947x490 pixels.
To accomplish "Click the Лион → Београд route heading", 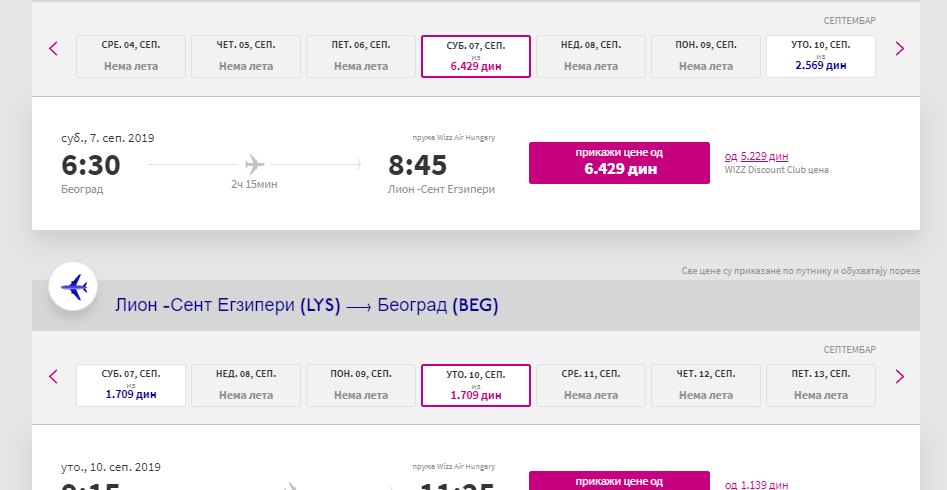I will click(x=307, y=306).
